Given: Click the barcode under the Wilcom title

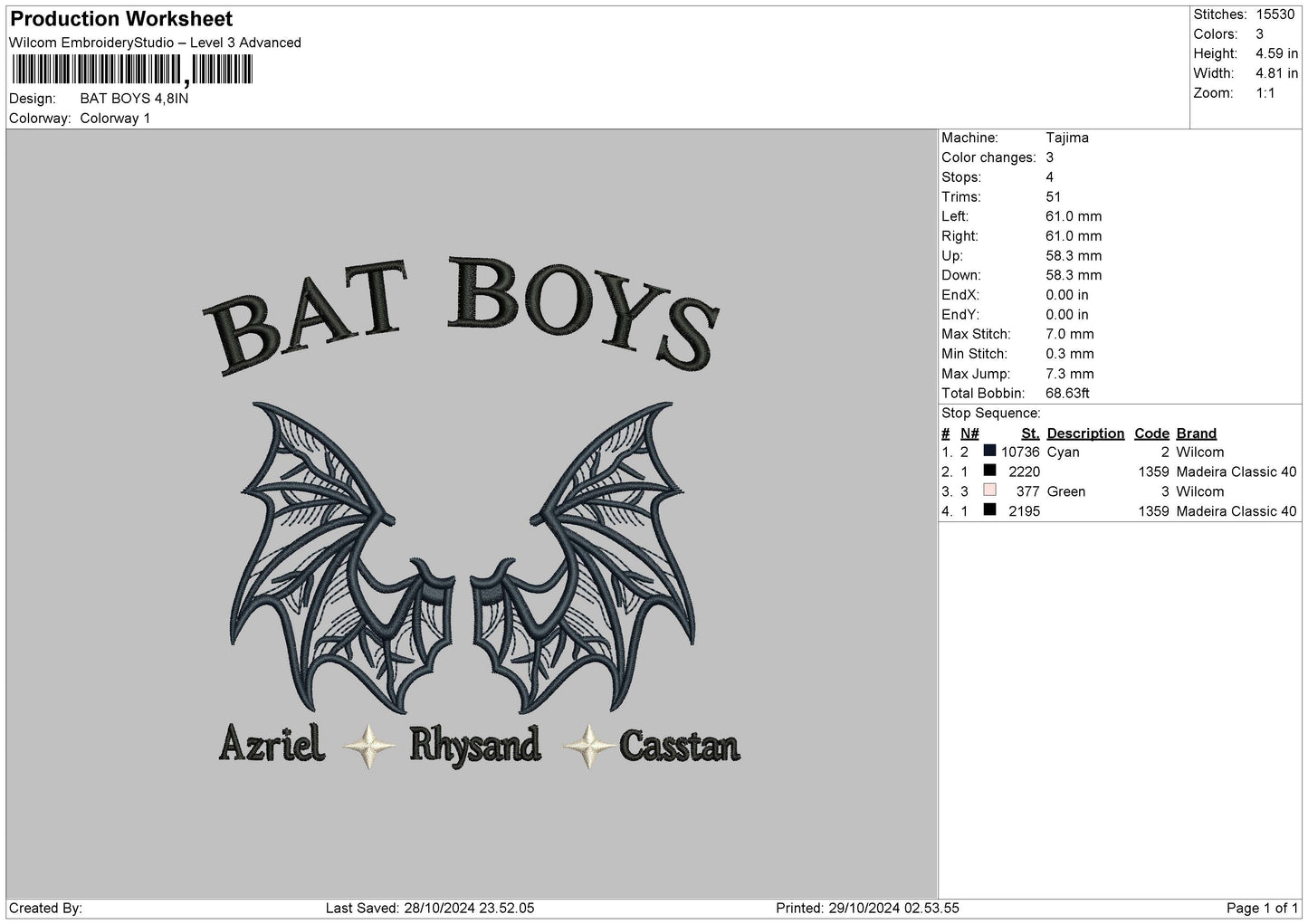Looking at the screenshot, I should coord(132,70).
